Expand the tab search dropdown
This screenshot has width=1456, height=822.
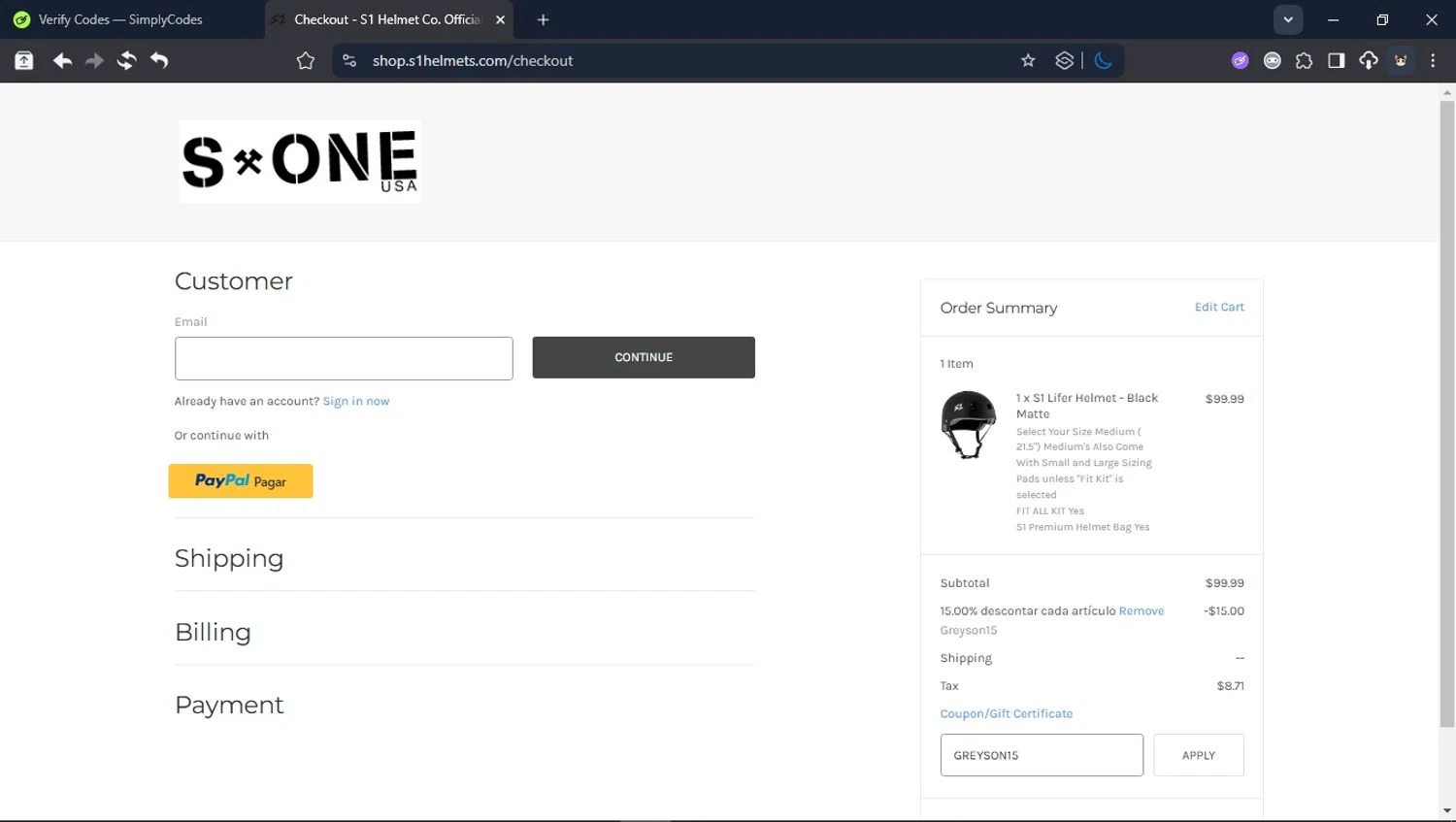click(x=1288, y=19)
